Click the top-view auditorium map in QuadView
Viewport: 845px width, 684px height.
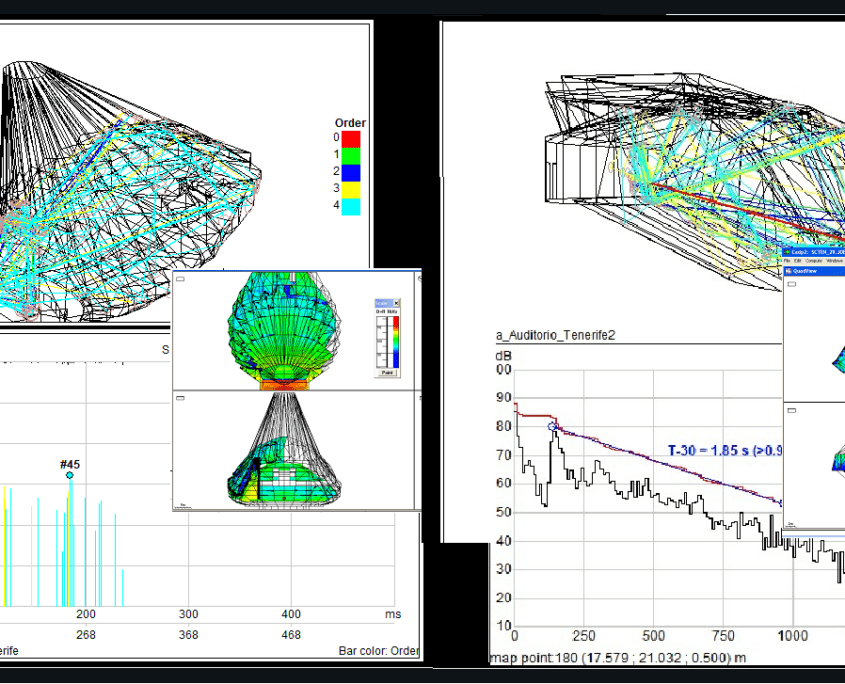tap(283, 331)
